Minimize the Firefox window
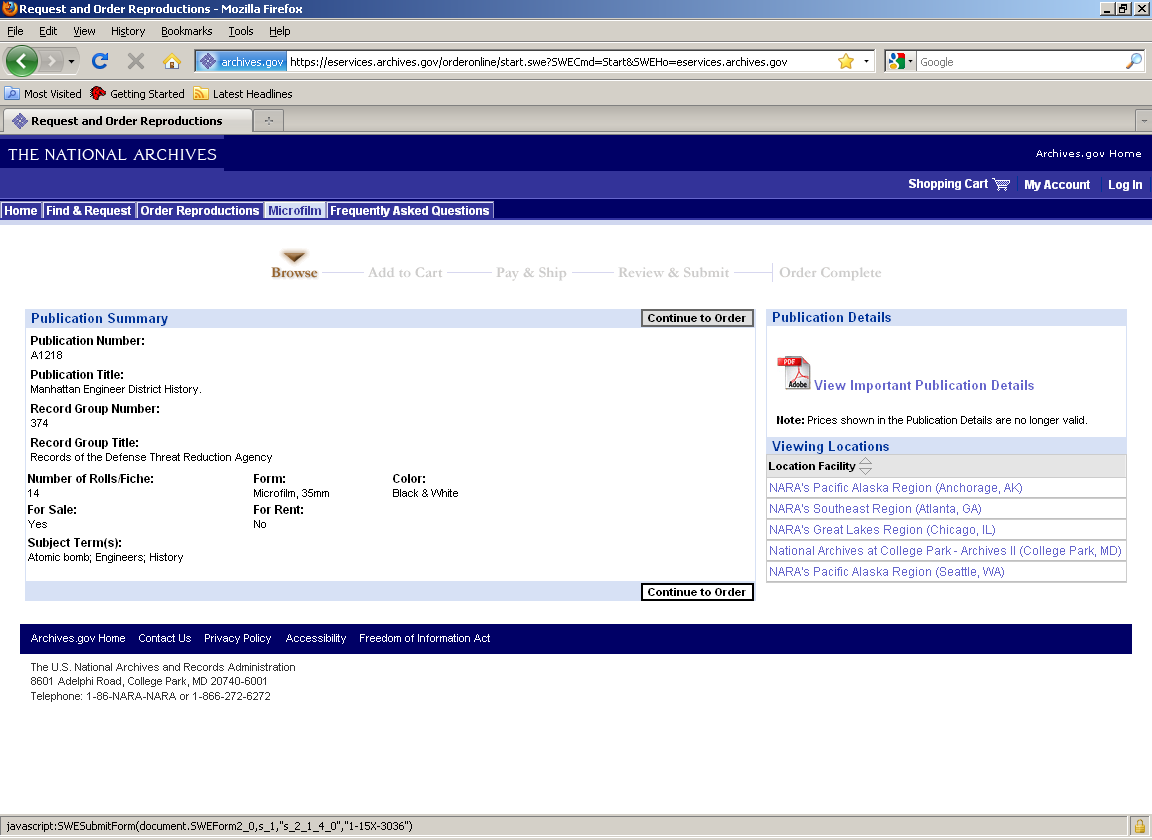Screen dimensions: 1152x840 pos(1107,9)
